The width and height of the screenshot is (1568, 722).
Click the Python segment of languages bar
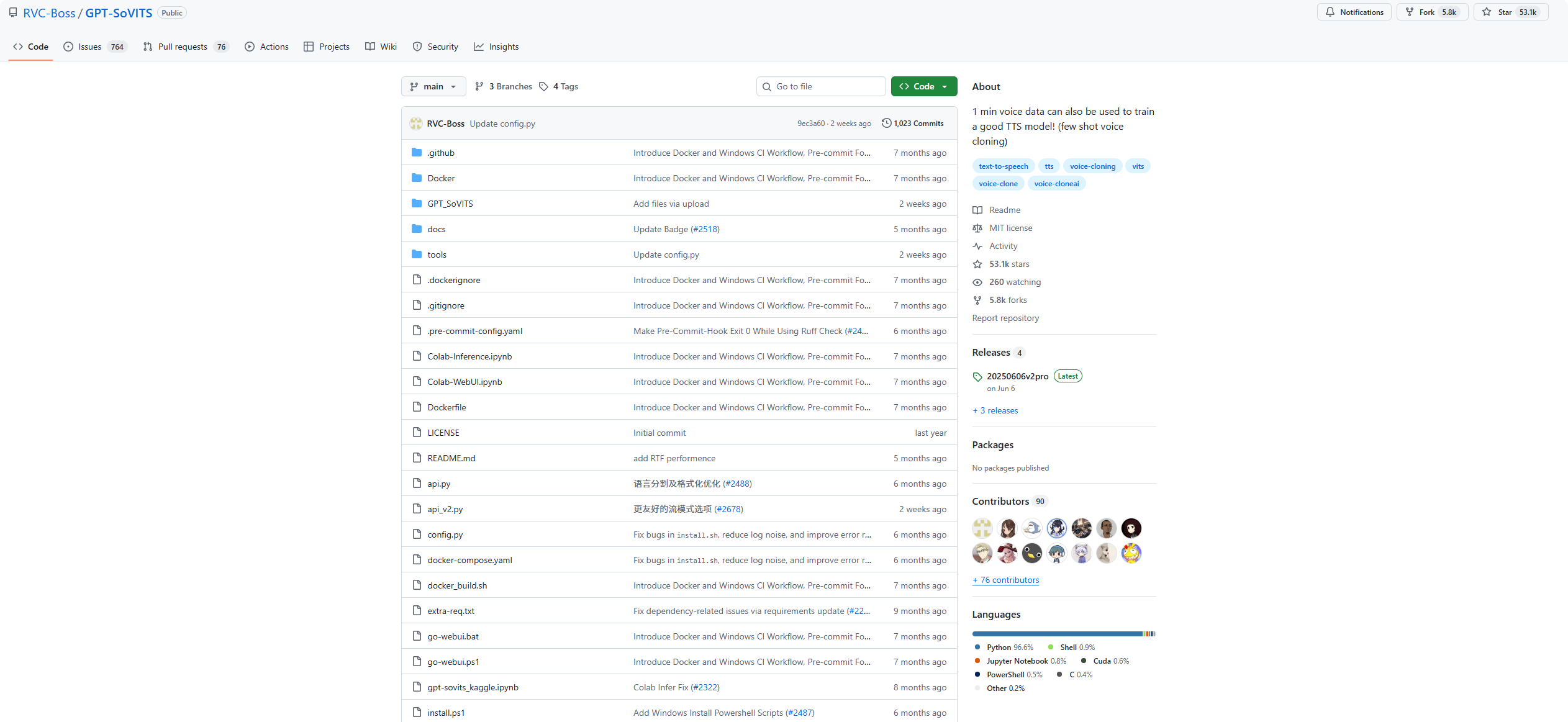point(1056,634)
